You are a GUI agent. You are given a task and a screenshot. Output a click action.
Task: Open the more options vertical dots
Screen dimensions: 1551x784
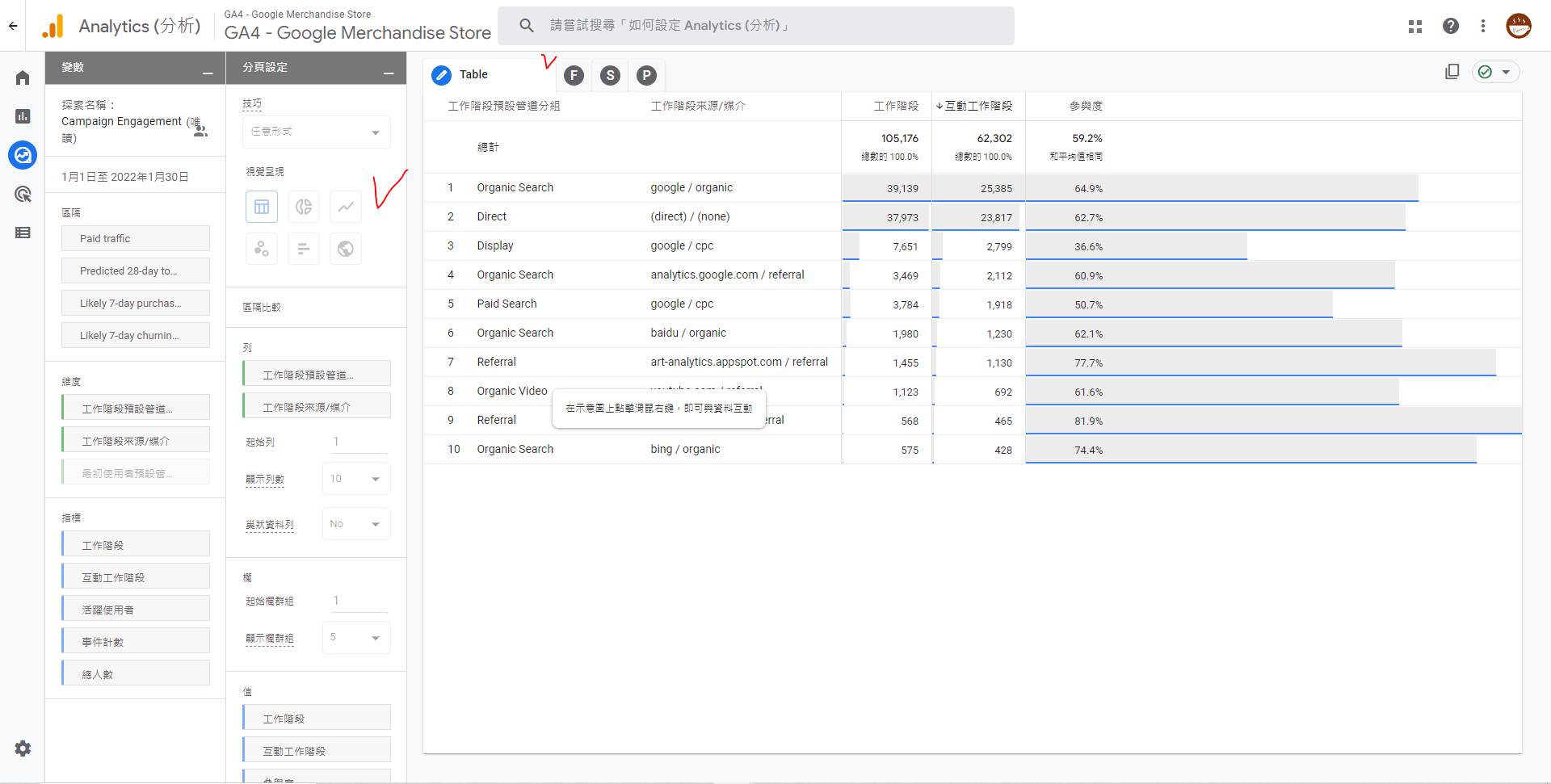[1483, 26]
